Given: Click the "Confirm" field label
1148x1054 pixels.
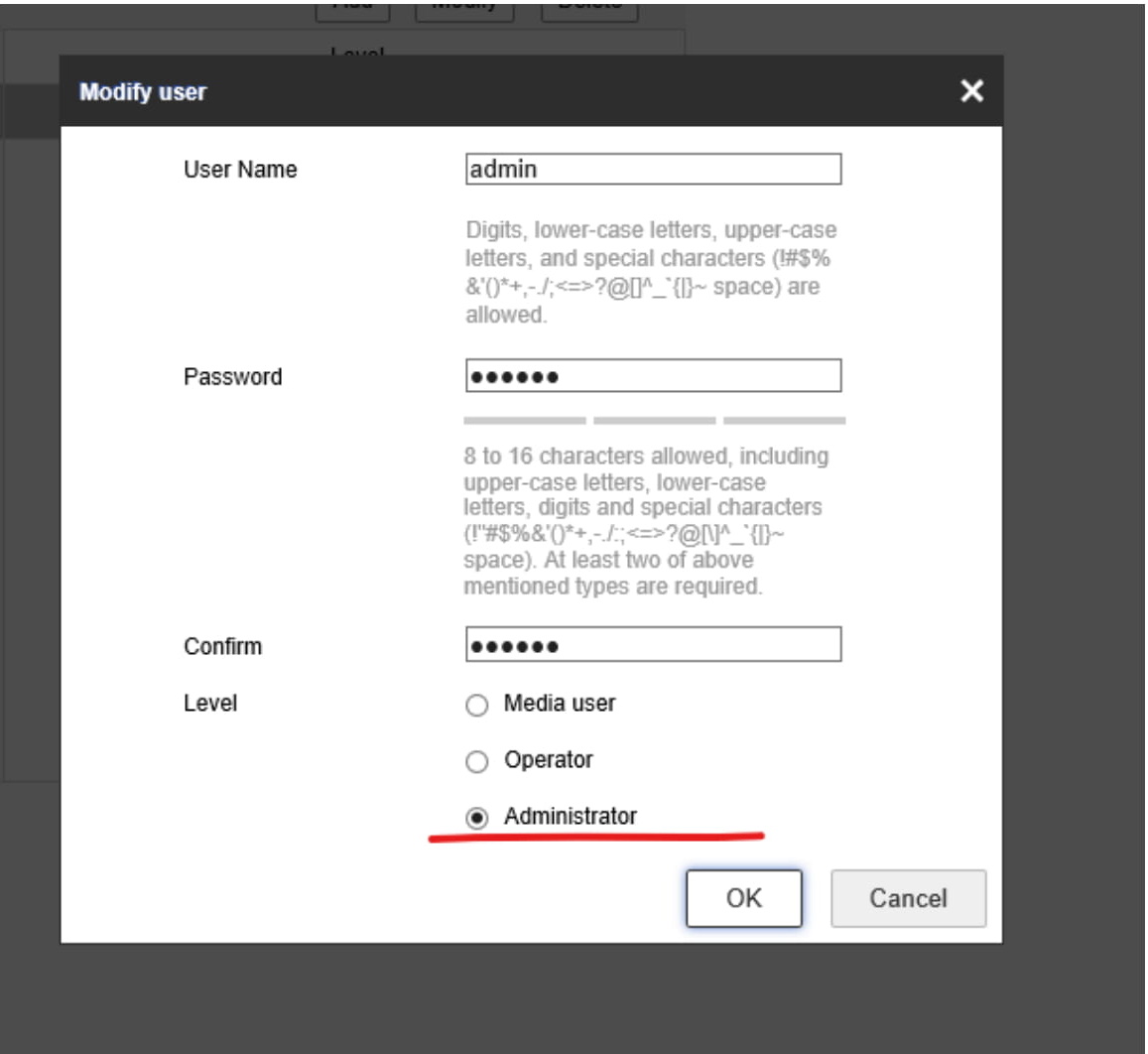Looking at the screenshot, I should (222, 646).
